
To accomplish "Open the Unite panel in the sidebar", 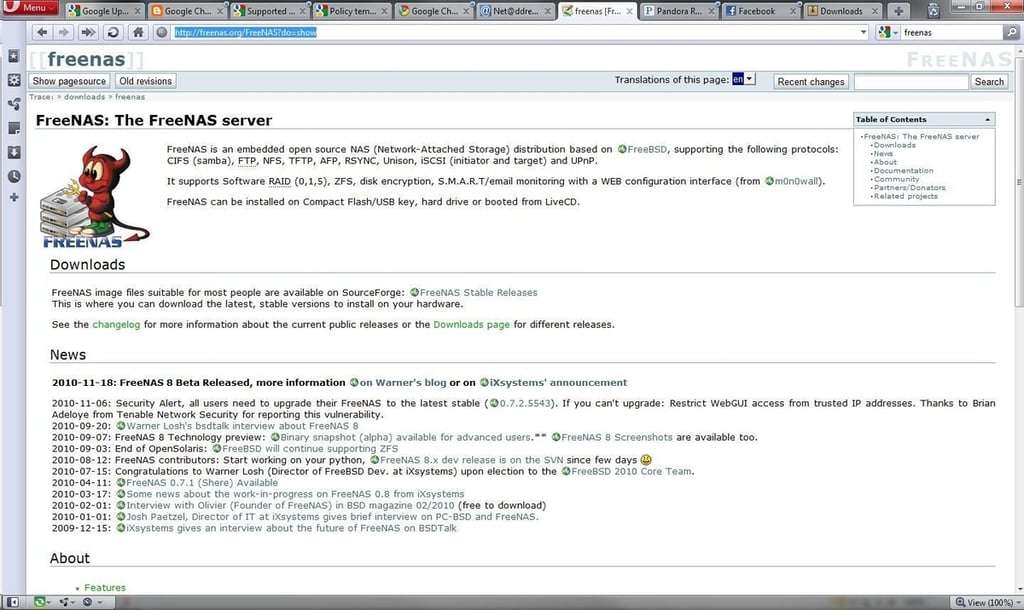I will tap(14, 104).
